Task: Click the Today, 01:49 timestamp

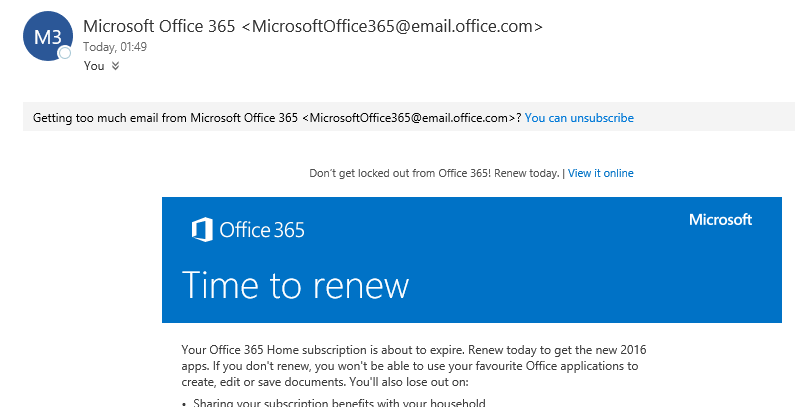Action: coord(115,47)
